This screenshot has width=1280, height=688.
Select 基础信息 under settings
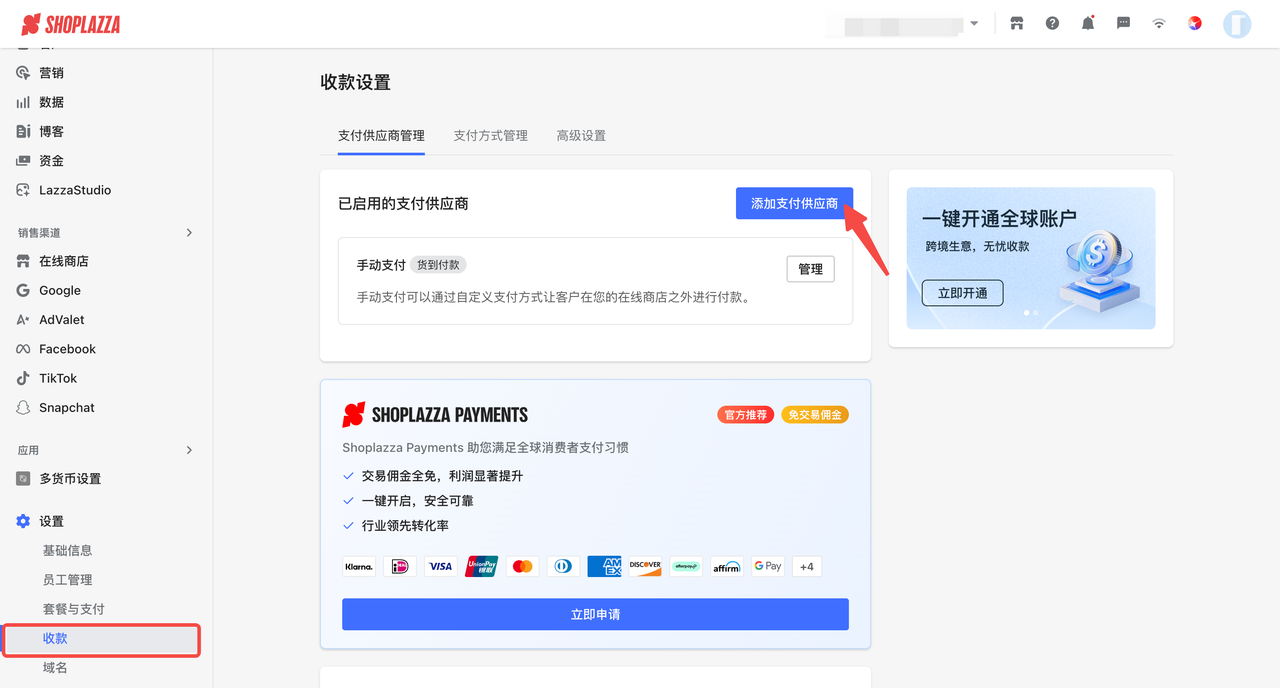click(67, 550)
